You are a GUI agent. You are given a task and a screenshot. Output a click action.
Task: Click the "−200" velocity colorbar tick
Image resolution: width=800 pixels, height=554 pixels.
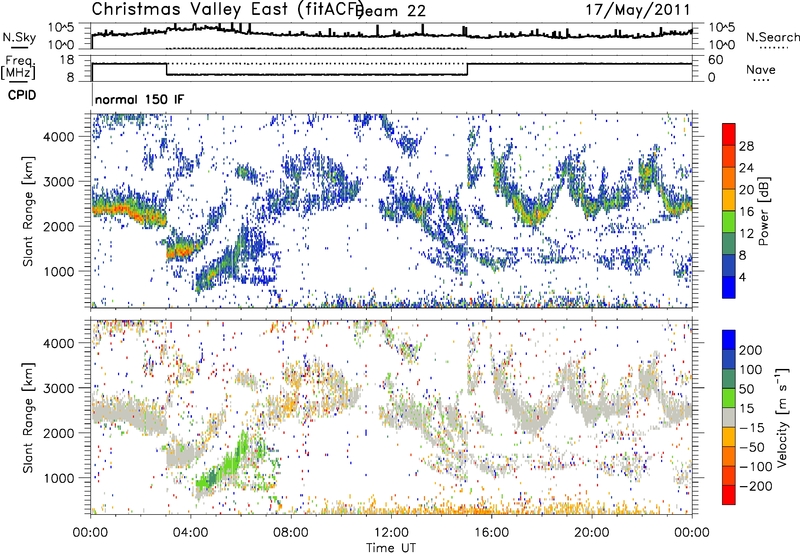pos(756,486)
